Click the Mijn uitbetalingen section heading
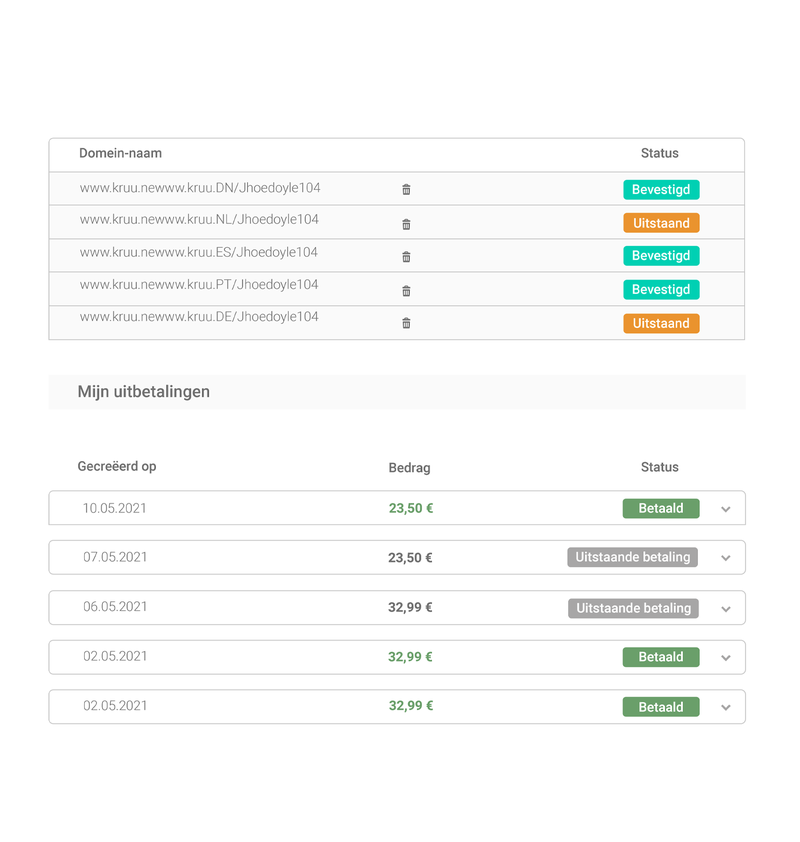 point(144,392)
